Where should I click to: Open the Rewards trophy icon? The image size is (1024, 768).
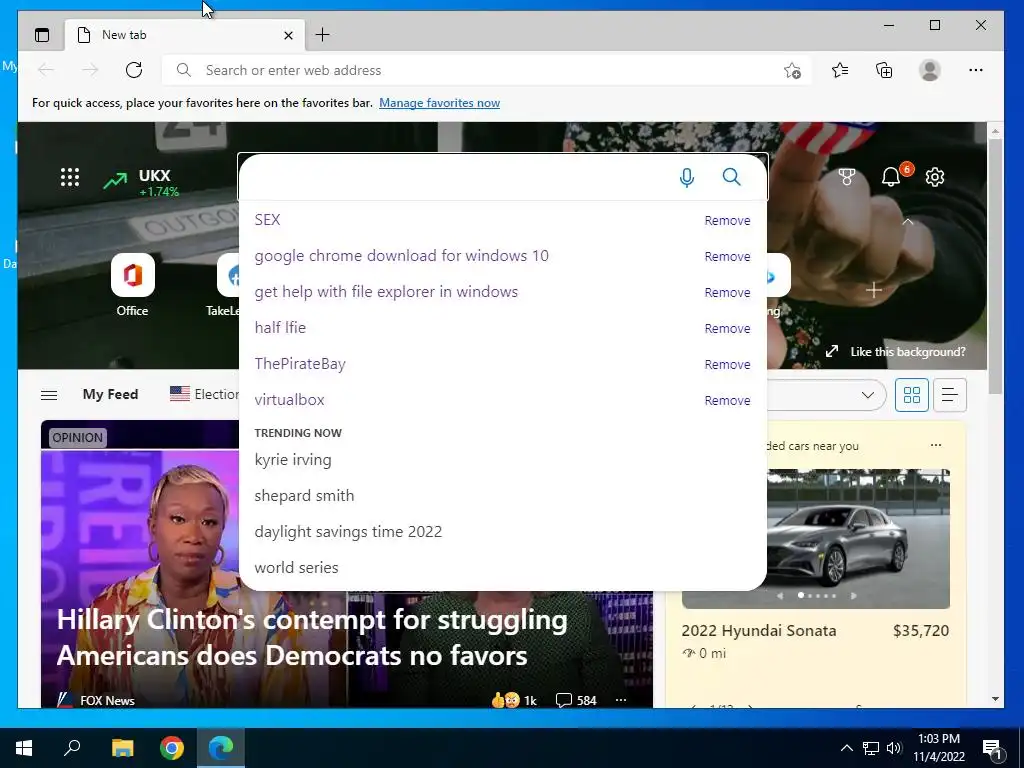click(x=846, y=177)
